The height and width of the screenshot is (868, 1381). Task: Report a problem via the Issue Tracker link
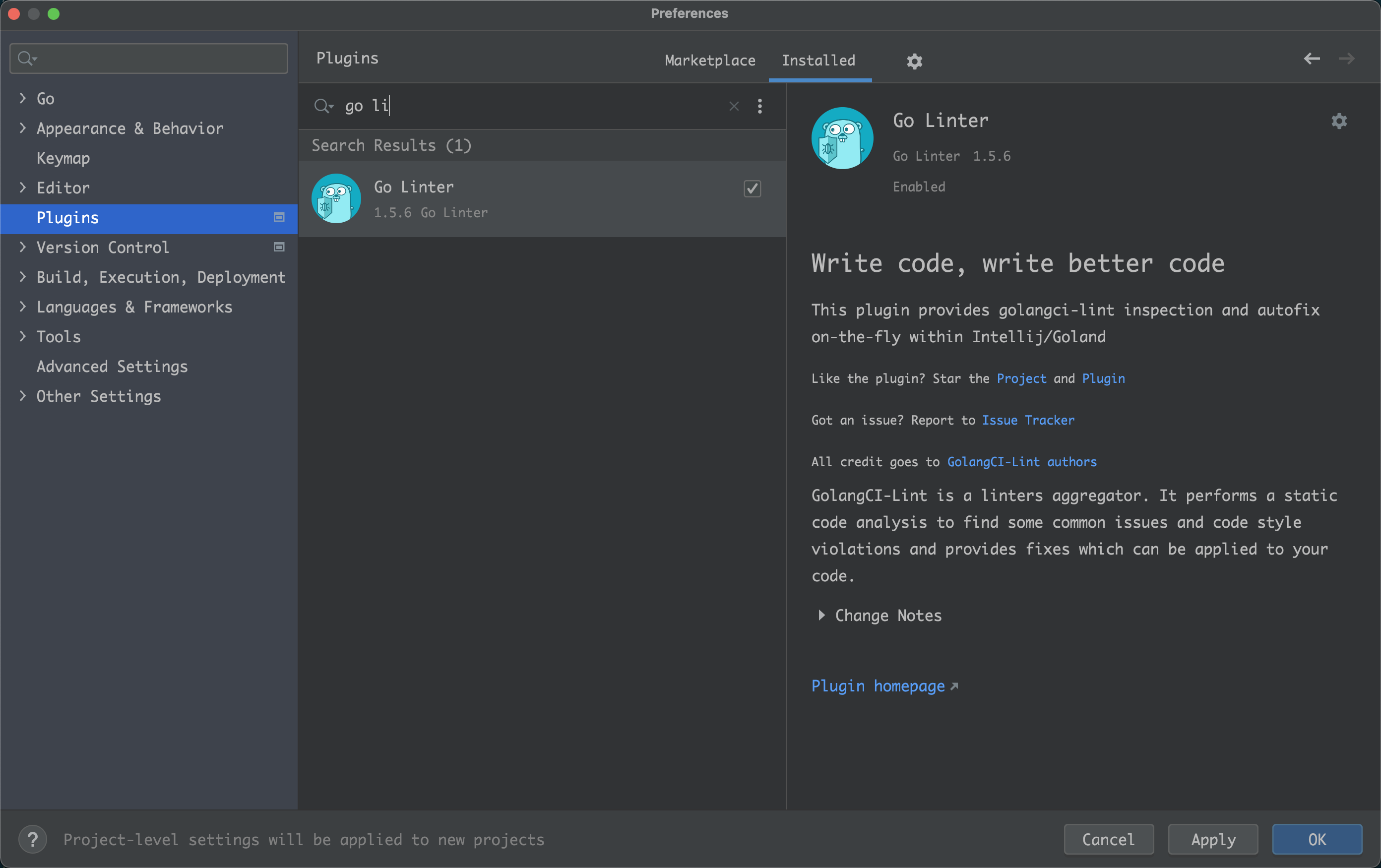1028,420
